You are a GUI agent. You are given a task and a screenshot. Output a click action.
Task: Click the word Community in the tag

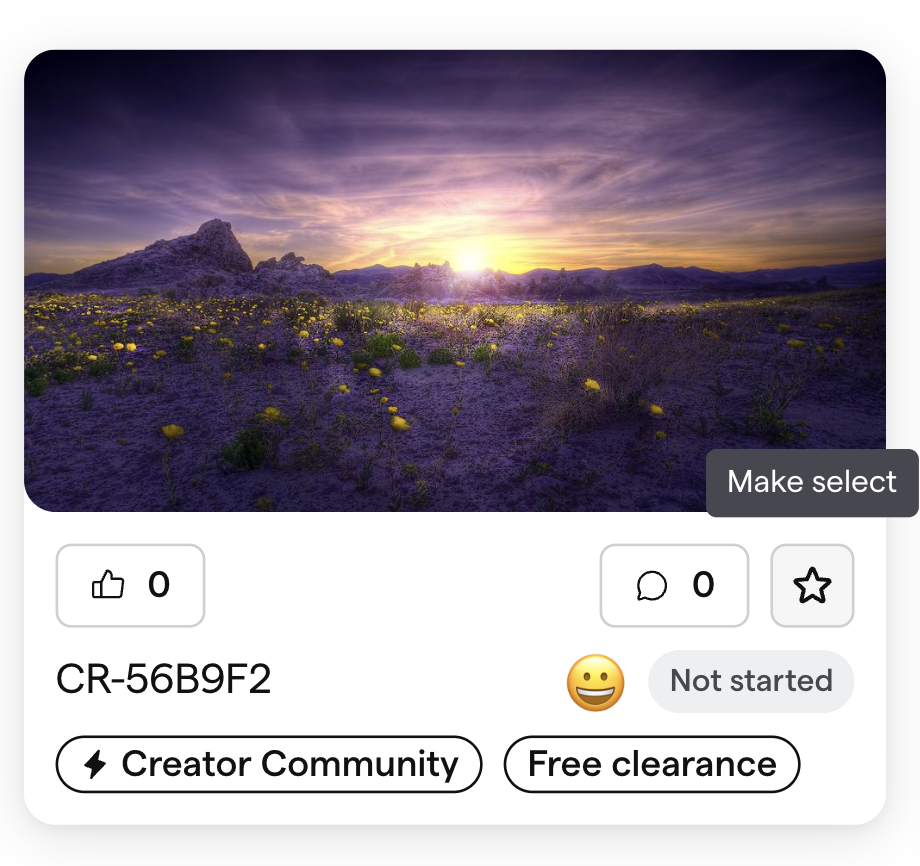pyautogui.click(x=360, y=764)
